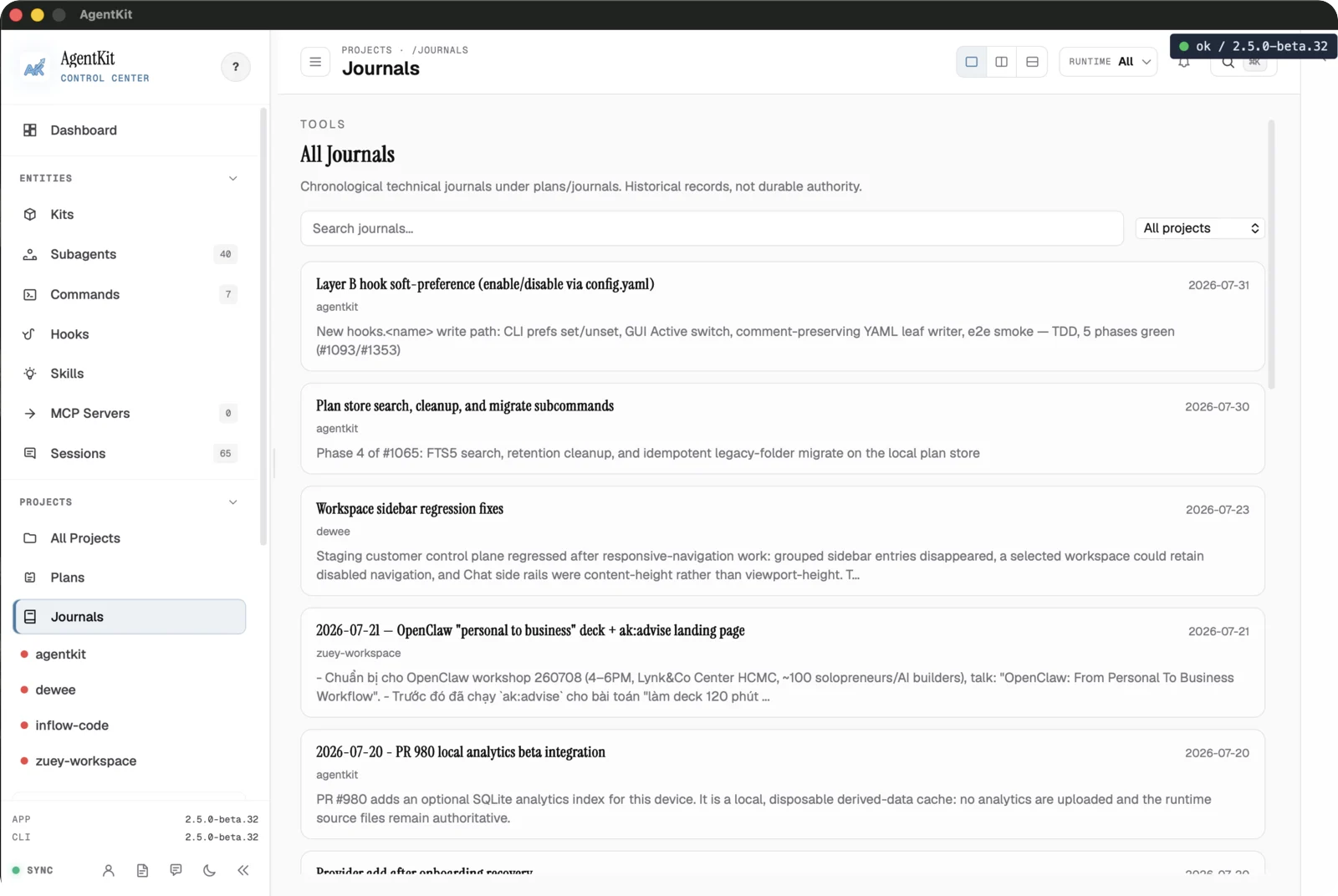This screenshot has height=896, width=1338.
Task: Select the side-by-side split layout view
Action: coord(1001,62)
